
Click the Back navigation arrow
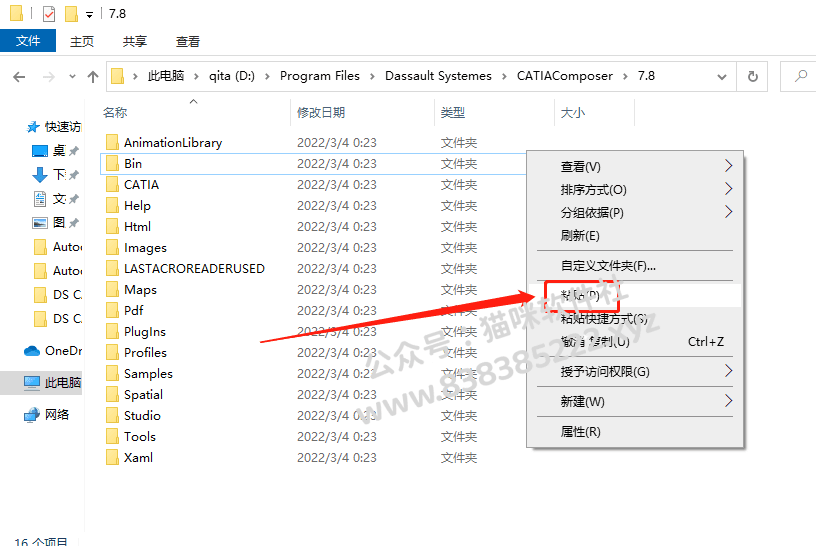[x=19, y=77]
